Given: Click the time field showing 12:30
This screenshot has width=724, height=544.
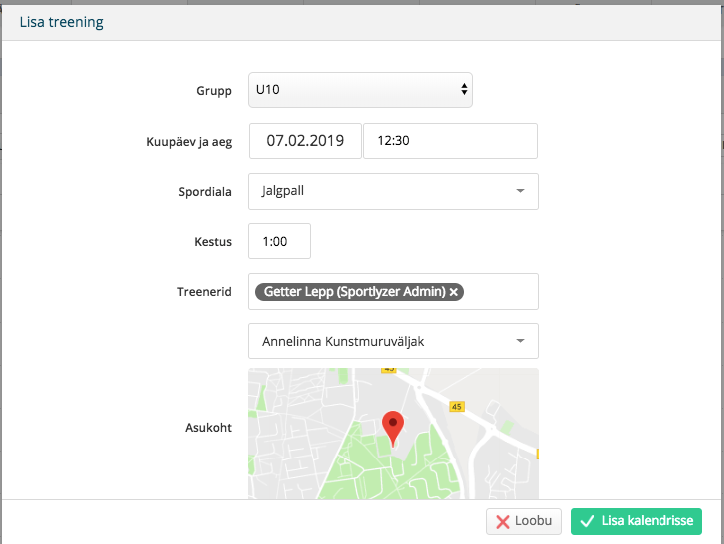Looking at the screenshot, I should pyautogui.click(x=450, y=141).
